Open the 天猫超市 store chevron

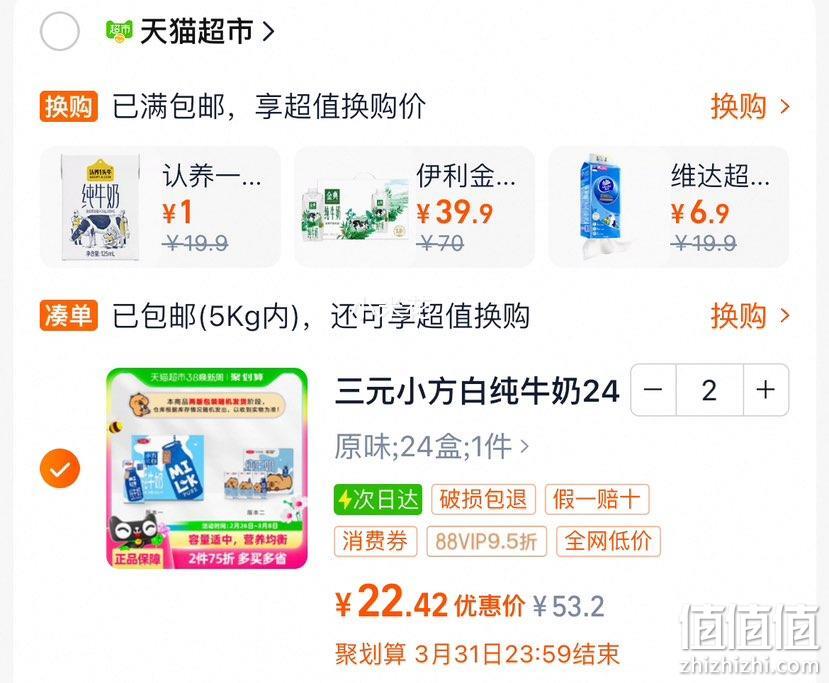(269, 32)
